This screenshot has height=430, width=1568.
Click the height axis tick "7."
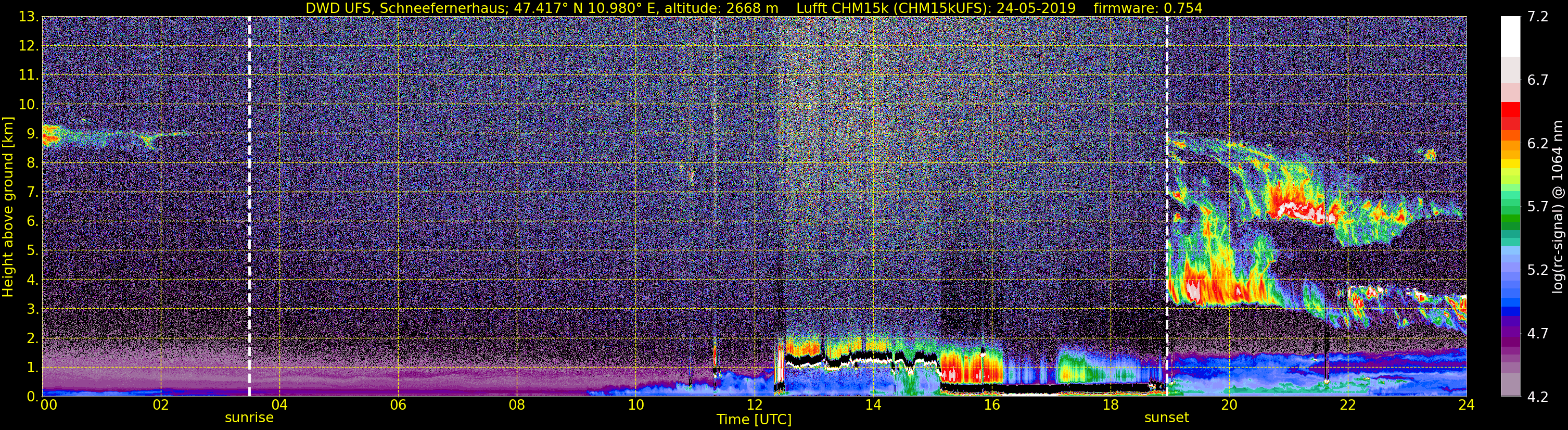[32, 193]
